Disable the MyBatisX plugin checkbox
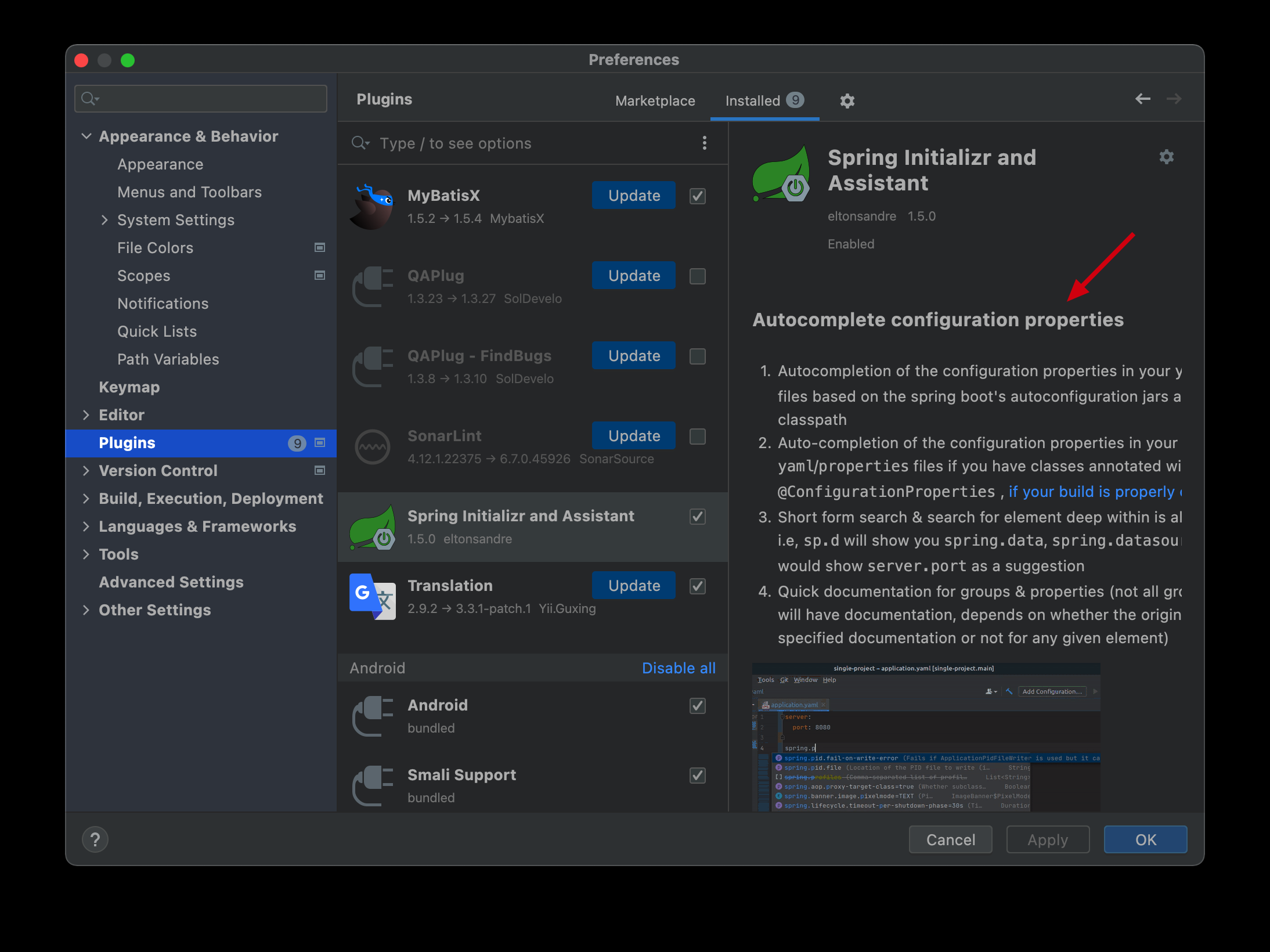Viewport: 1270px width, 952px height. (x=697, y=196)
